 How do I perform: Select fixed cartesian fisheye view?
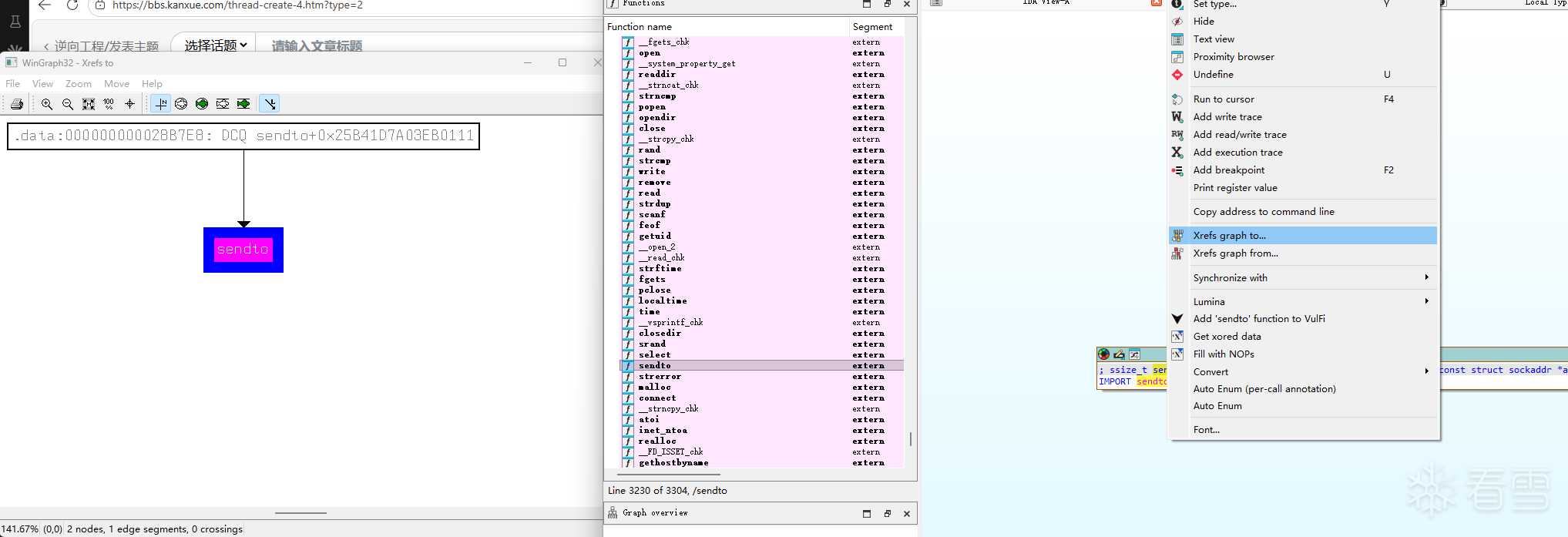(243, 104)
